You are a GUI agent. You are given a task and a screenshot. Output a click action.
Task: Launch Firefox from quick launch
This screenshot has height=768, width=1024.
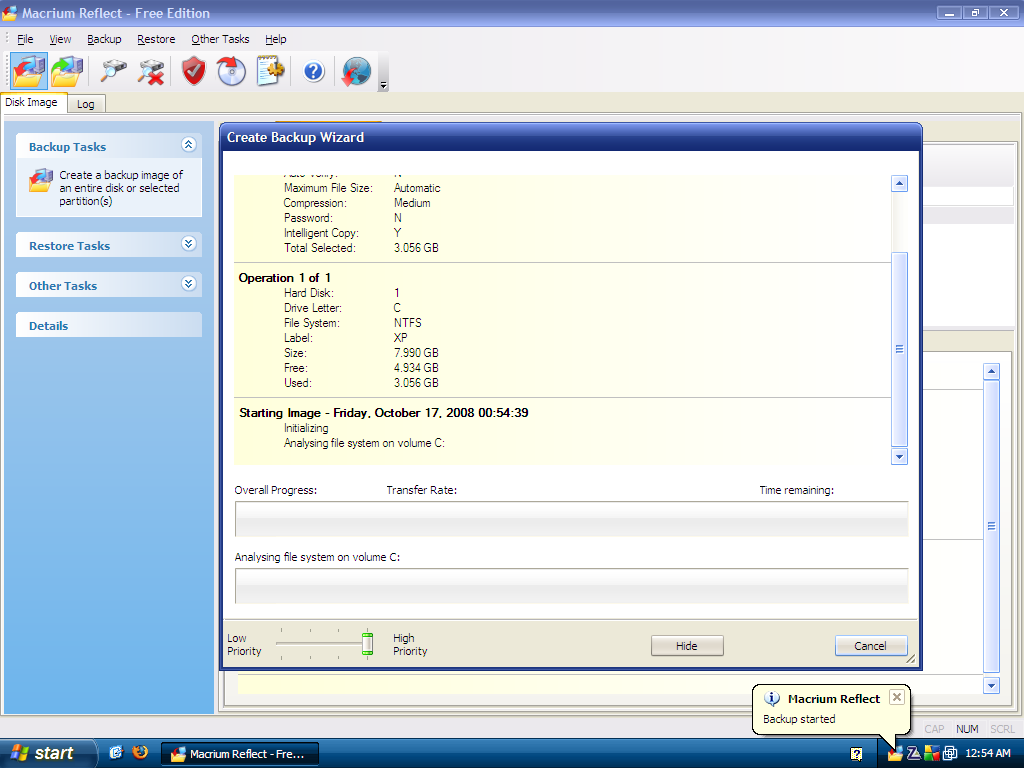point(140,753)
